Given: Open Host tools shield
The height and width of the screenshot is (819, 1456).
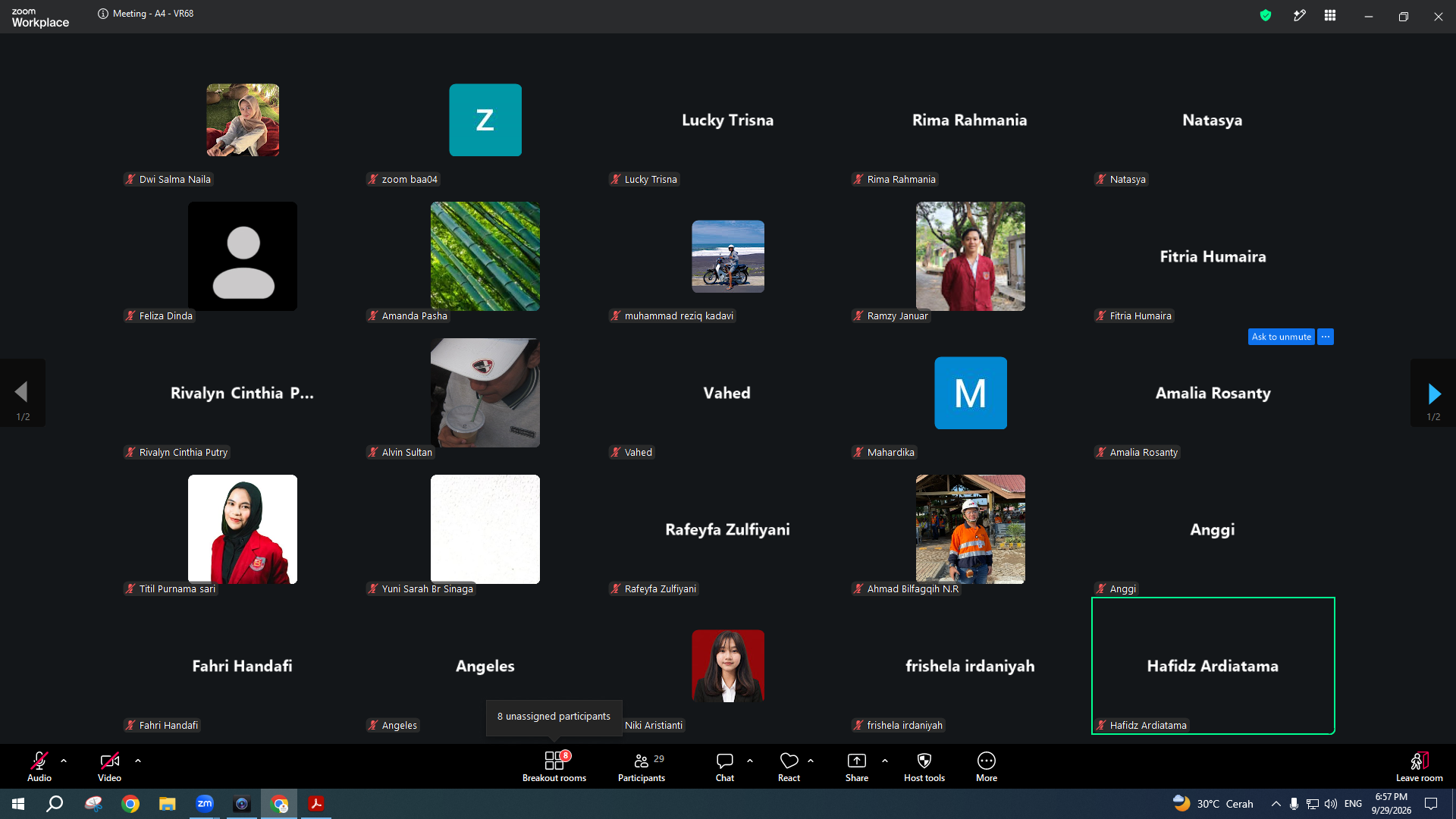Looking at the screenshot, I should point(924,767).
